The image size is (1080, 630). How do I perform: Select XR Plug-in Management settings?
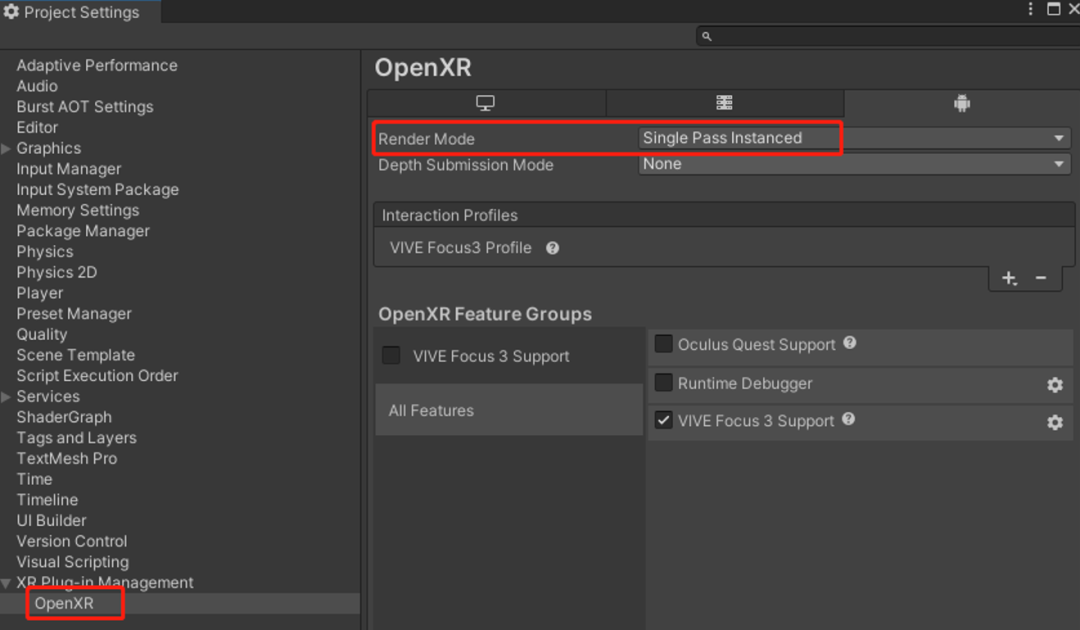coord(105,582)
